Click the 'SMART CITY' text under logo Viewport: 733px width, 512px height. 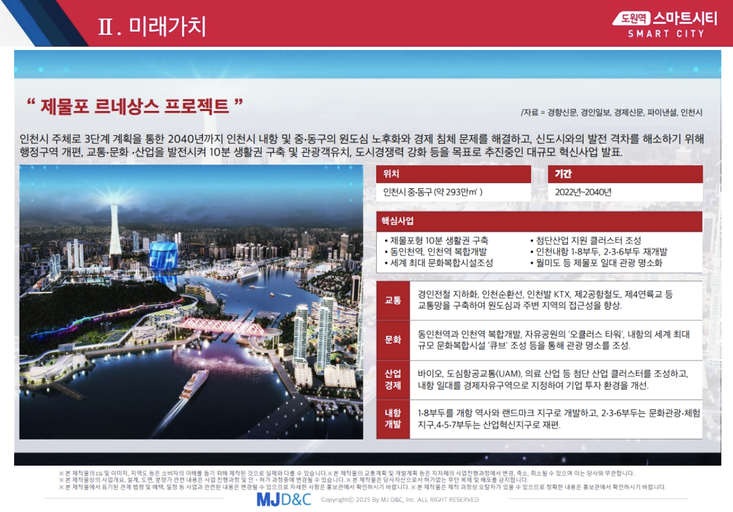coord(666,34)
